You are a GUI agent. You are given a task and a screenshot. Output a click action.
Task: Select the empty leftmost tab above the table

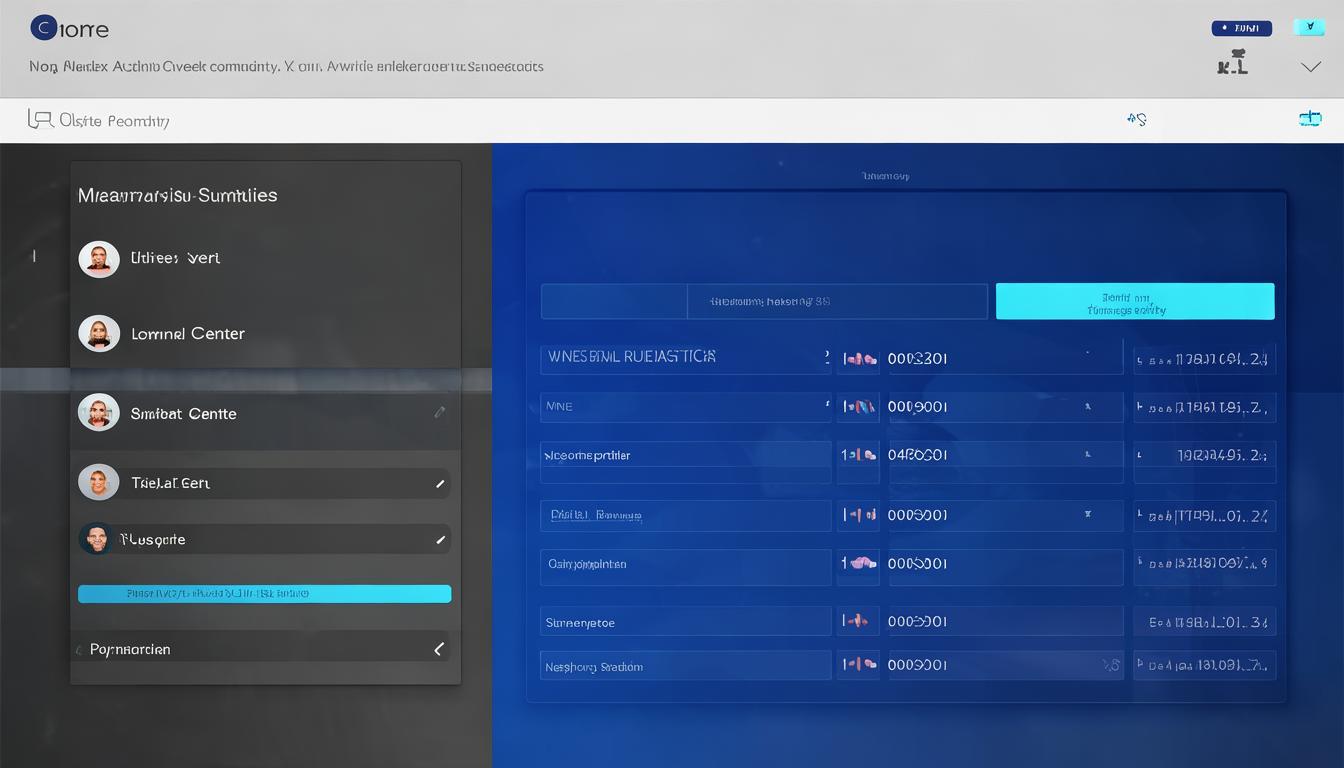click(x=614, y=301)
